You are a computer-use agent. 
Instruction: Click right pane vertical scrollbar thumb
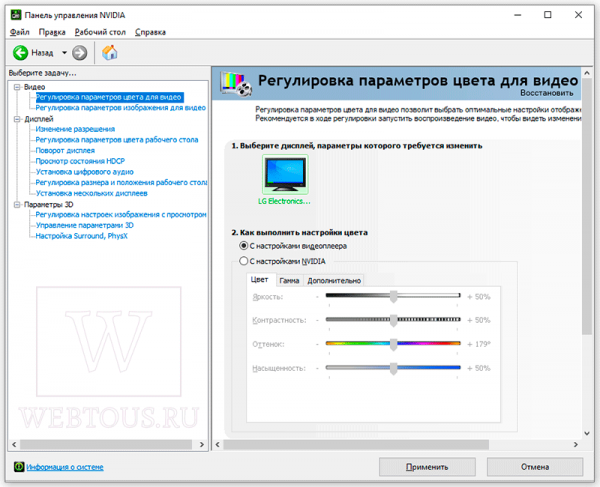pyautogui.click(x=587, y=207)
